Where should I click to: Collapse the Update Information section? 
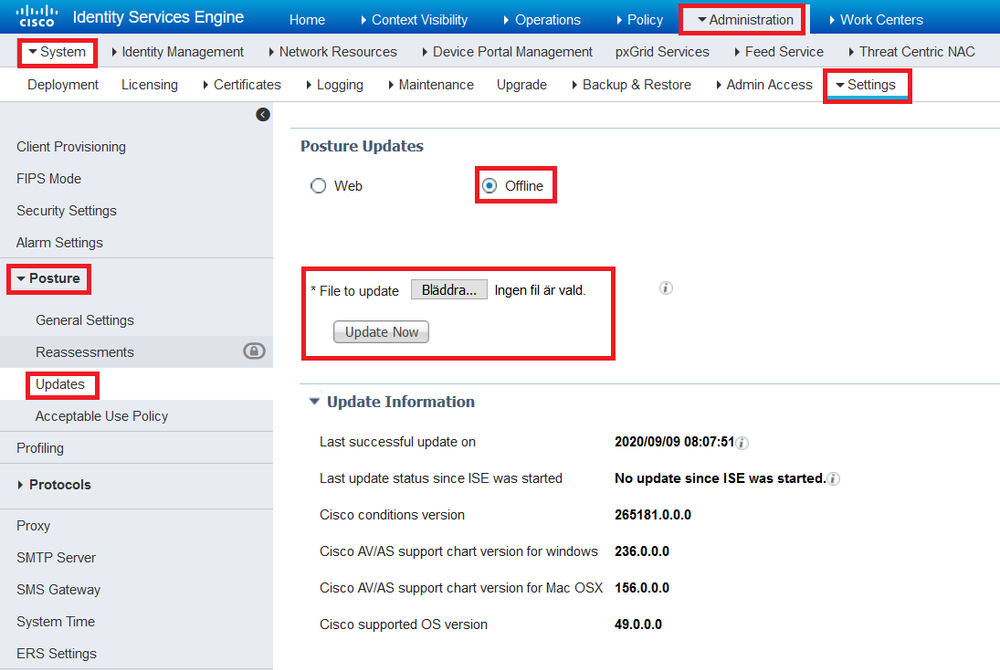click(314, 401)
